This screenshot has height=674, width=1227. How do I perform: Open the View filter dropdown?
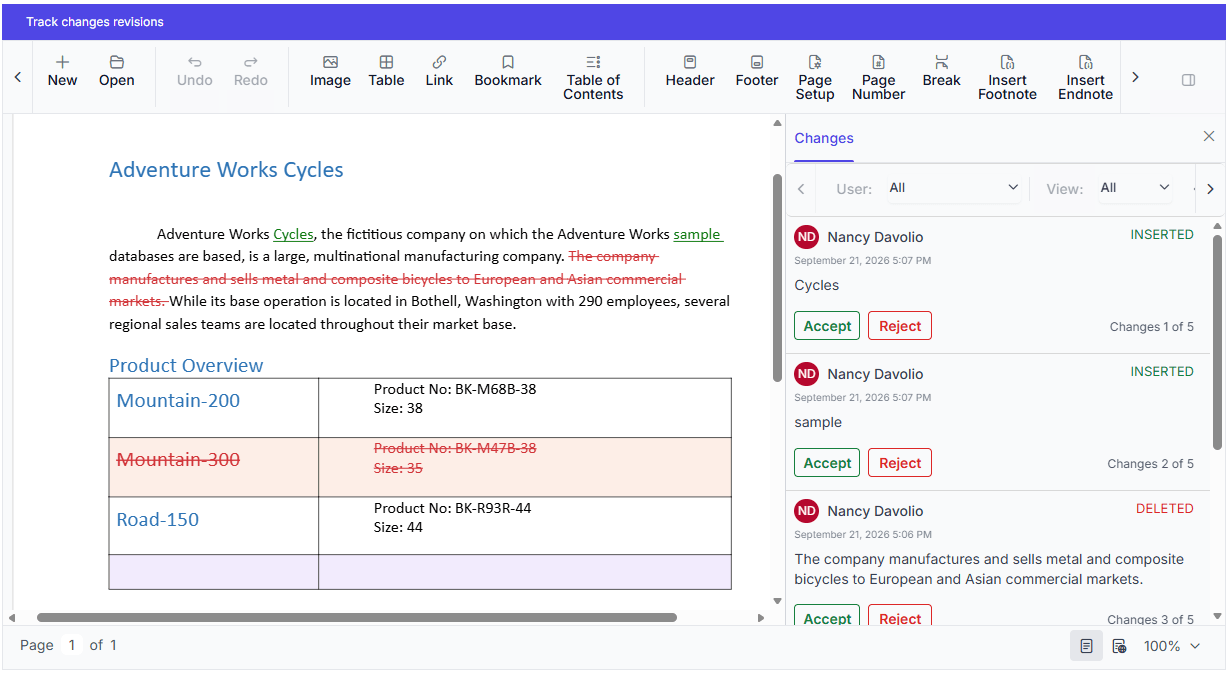1135,188
